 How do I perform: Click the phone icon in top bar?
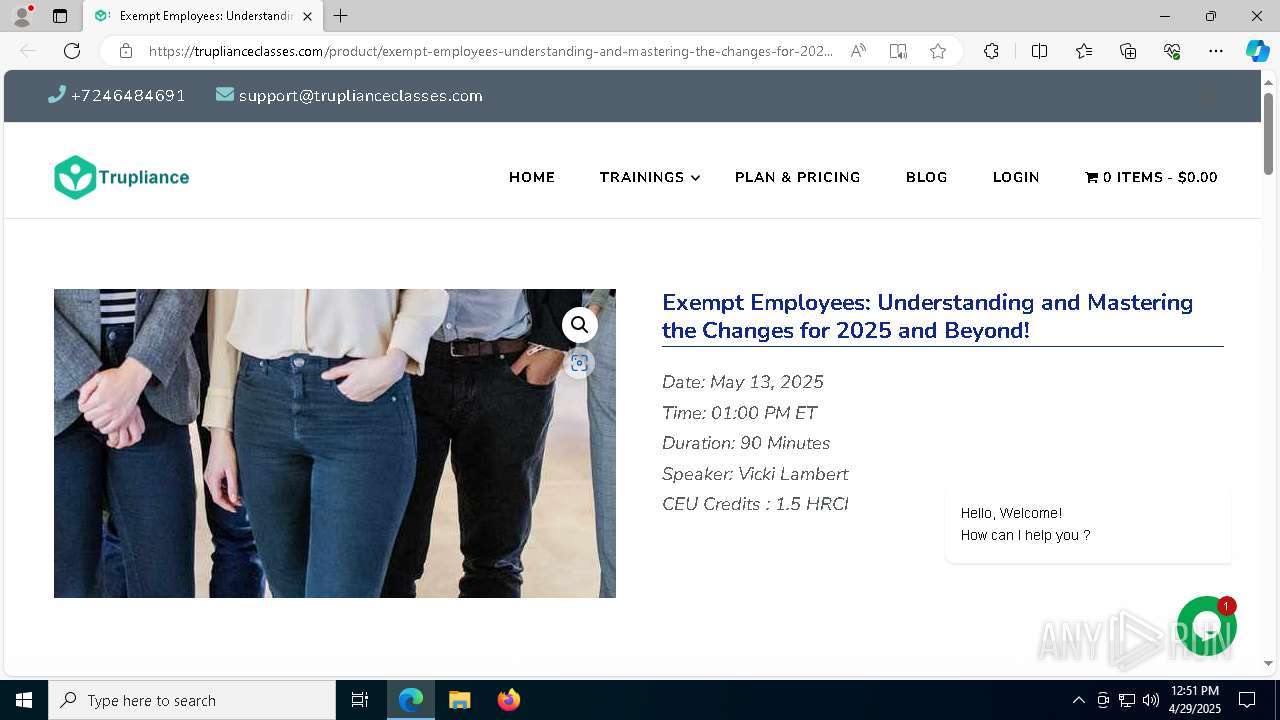[56, 95]
